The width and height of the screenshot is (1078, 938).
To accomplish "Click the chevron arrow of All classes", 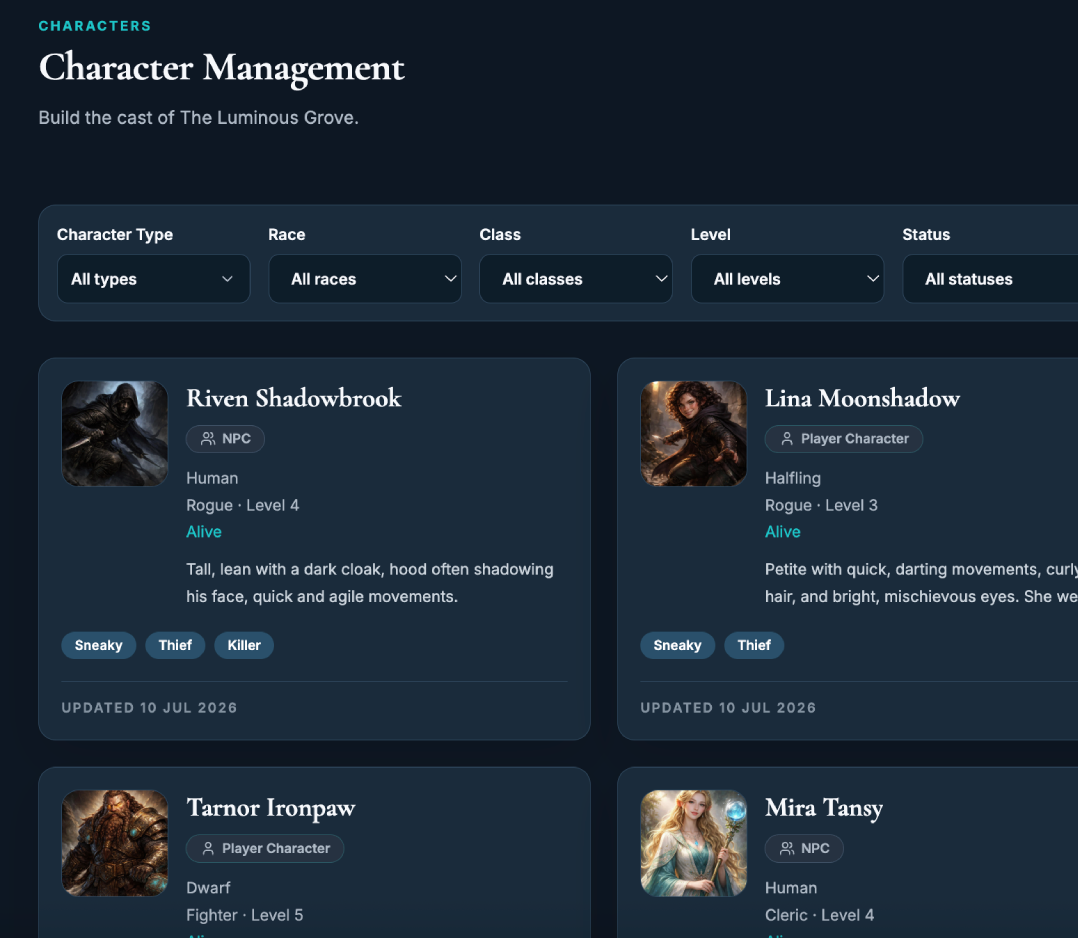I will click(661, 279).
